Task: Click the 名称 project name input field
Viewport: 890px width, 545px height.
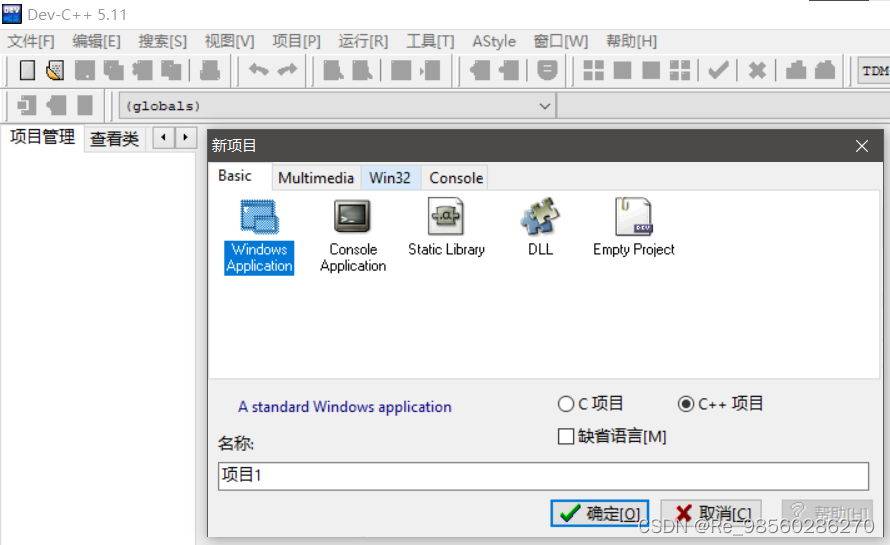Action: point(543,476)
